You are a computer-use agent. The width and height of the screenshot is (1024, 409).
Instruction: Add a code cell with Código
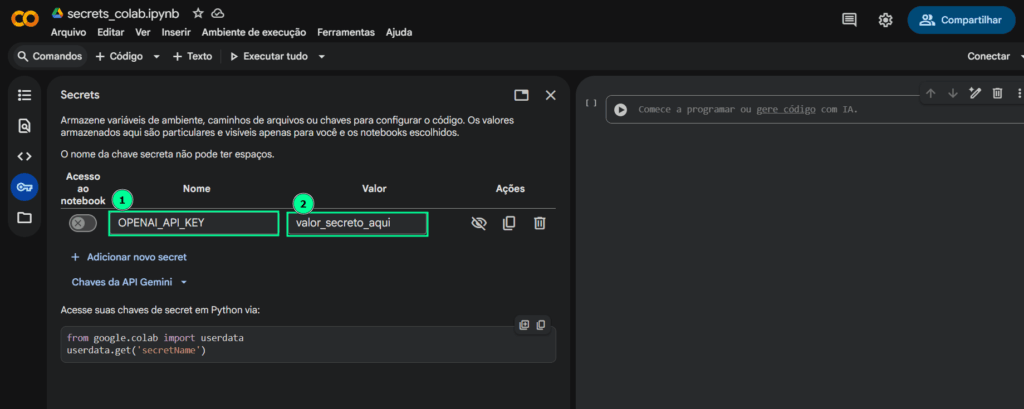pyautogui.click(x=120, y=57)
